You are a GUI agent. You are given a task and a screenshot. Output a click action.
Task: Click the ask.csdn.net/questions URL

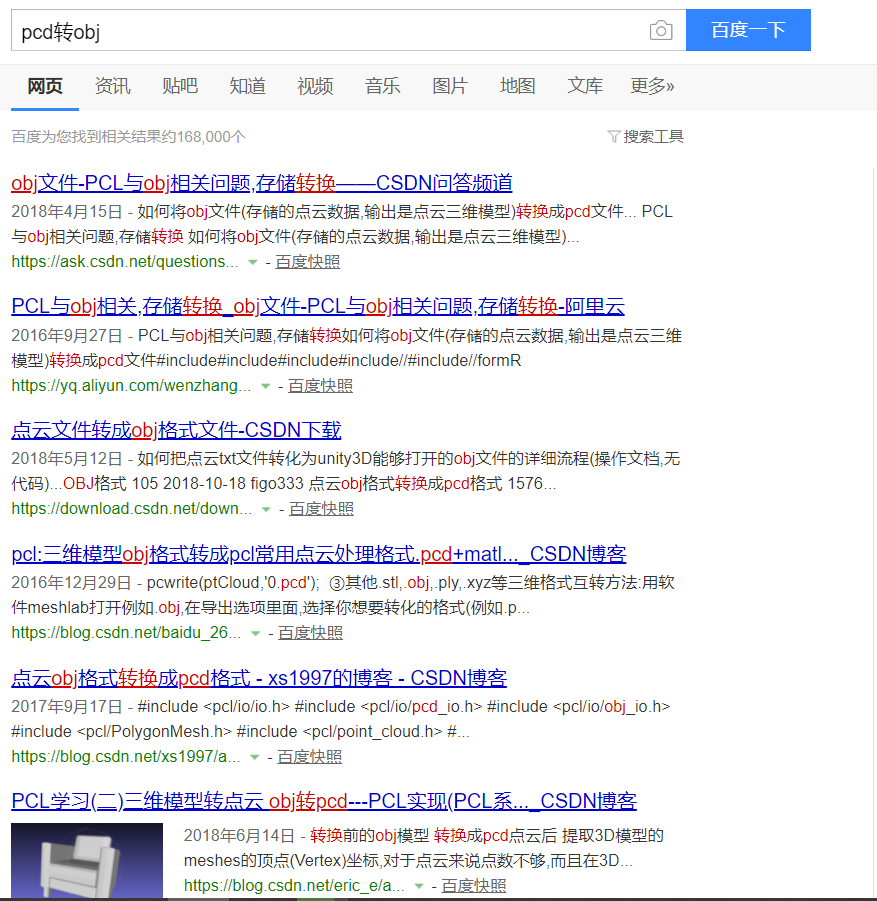(125, 261)
